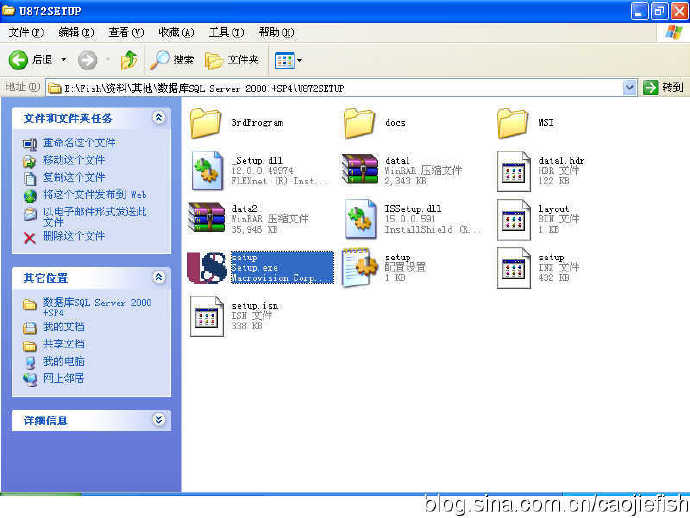Screen dimensions: 690x518
Task: Click the grey Forward arrow button
Action: coord(87,60)
